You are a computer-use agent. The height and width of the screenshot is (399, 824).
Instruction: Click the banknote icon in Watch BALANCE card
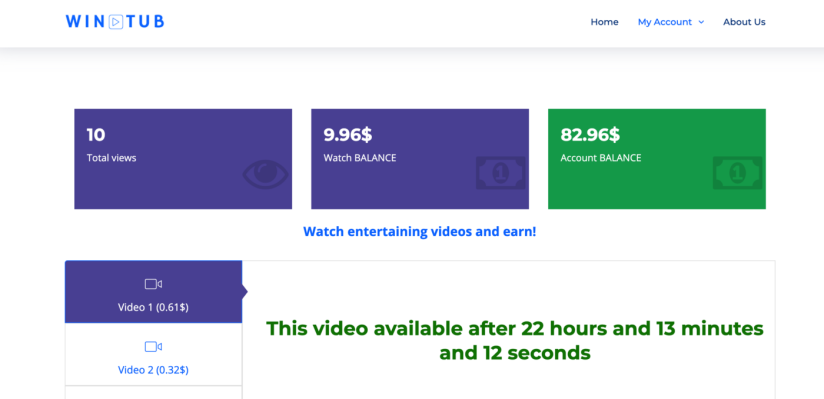click(x=501, y=173)
